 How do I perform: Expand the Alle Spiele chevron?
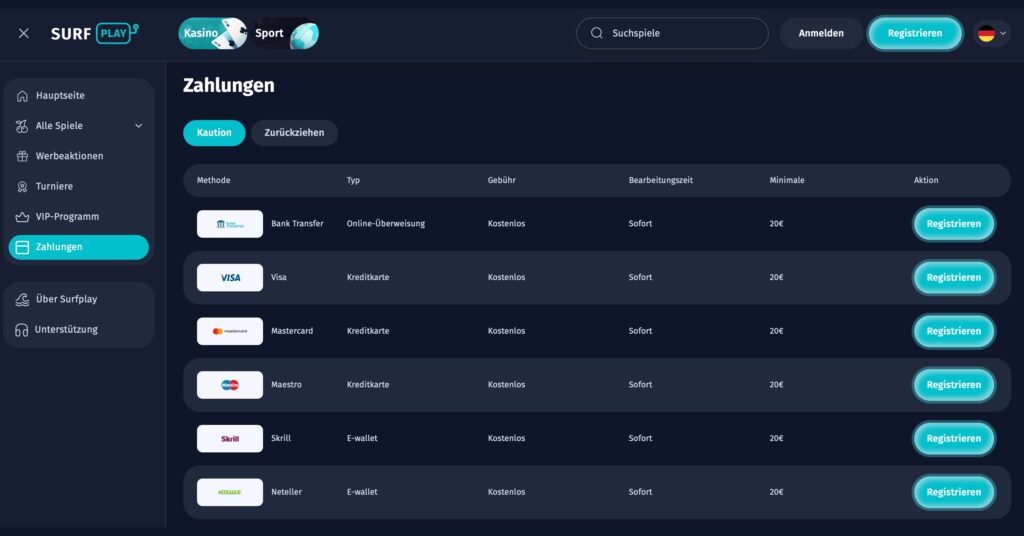click(x=138, y=126)
